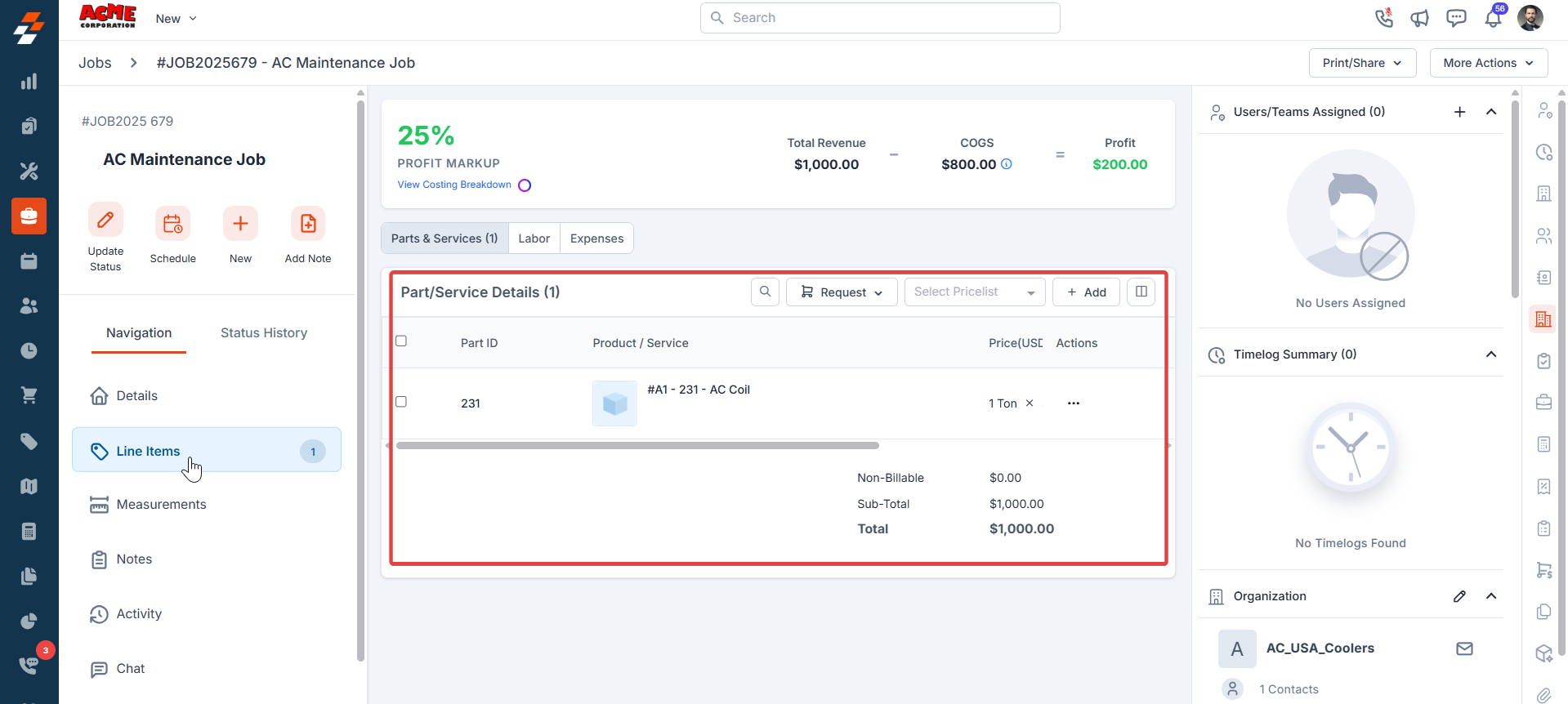The width and height of the screenshot is (1568, 704).
Task: Open the tools wrench icon in left sidebar
Action: click(x=29, y=172)
